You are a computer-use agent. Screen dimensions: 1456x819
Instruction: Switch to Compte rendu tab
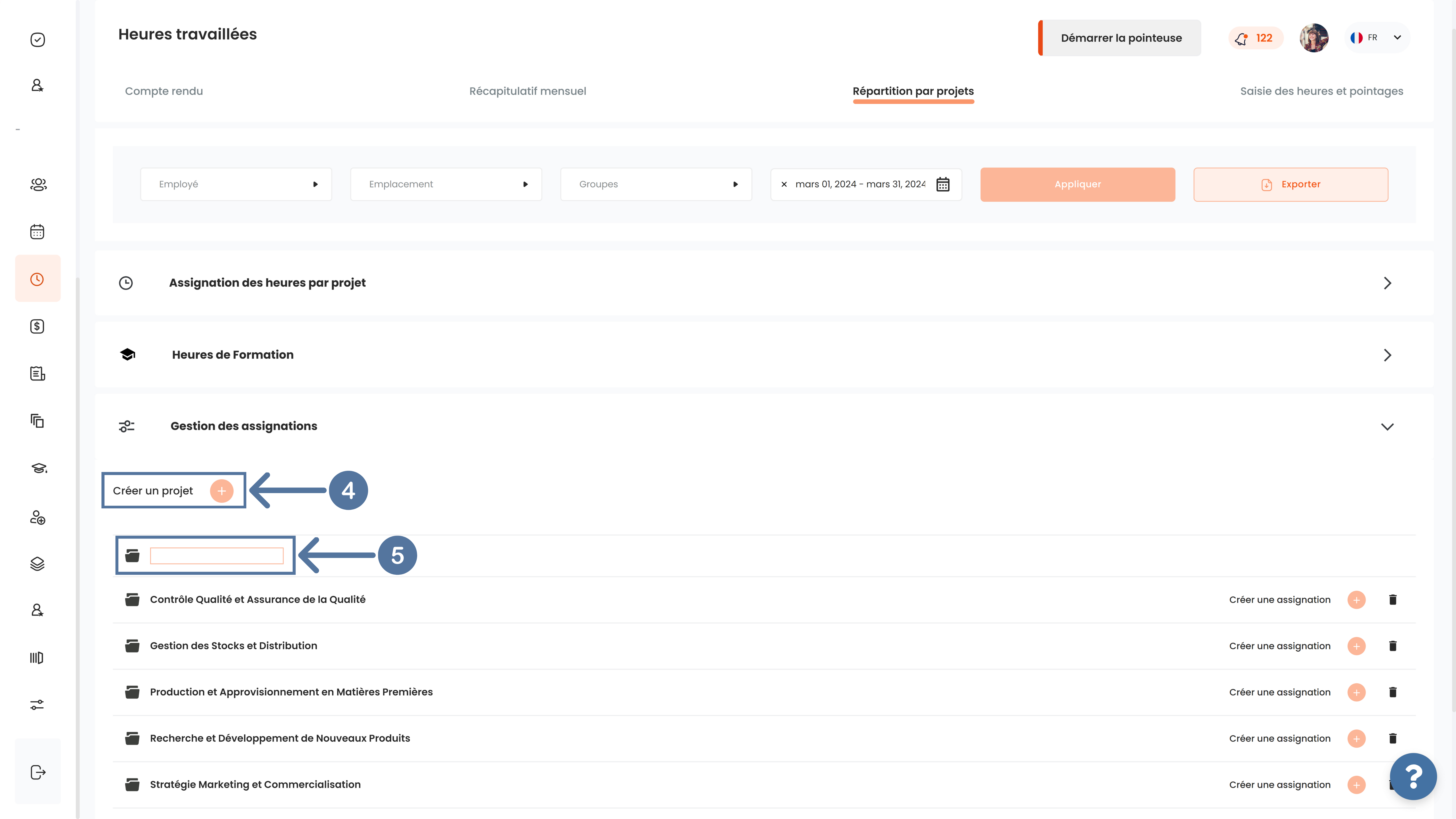(164, 91)
